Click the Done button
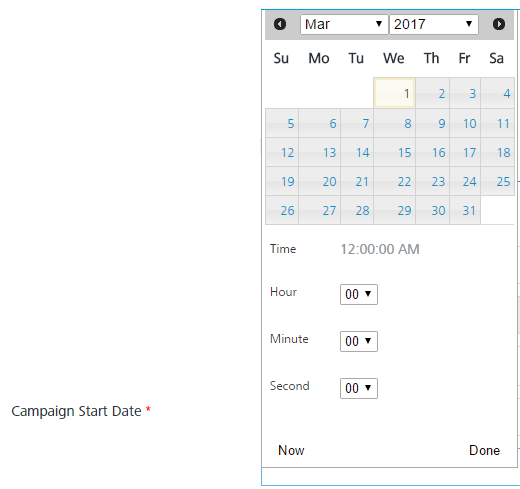This screenshot has height=489, width=520. (484, 450)
